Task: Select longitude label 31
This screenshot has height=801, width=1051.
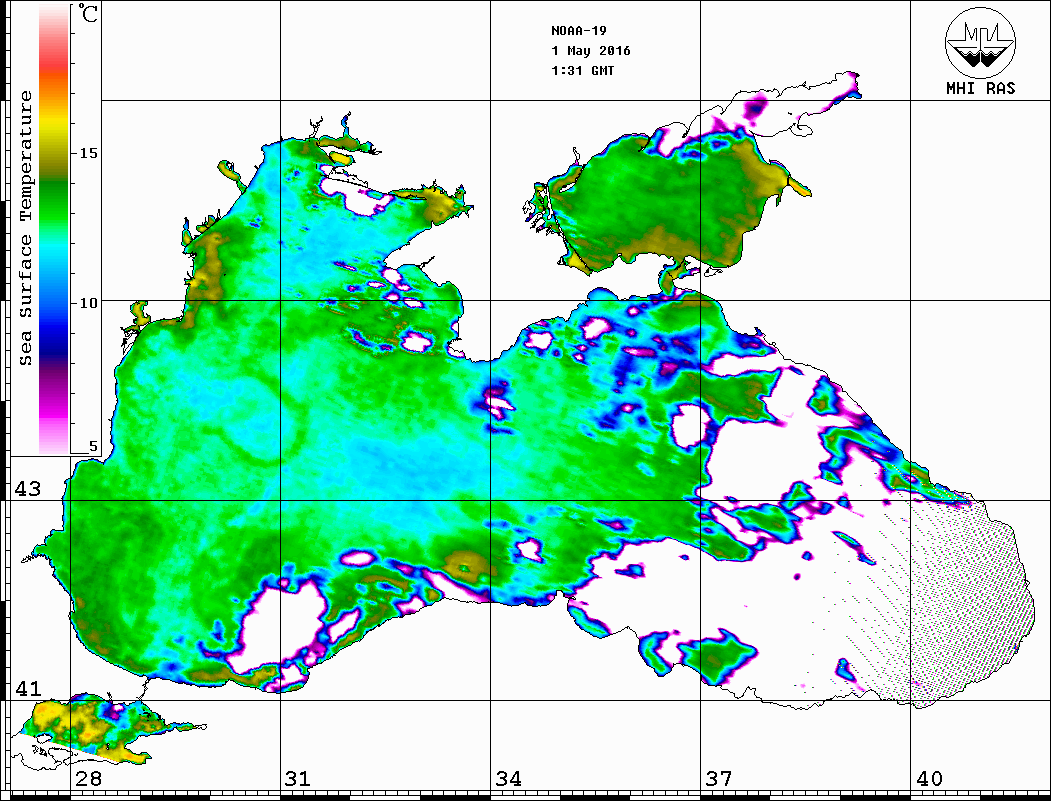Action: (x=298, y=779)
